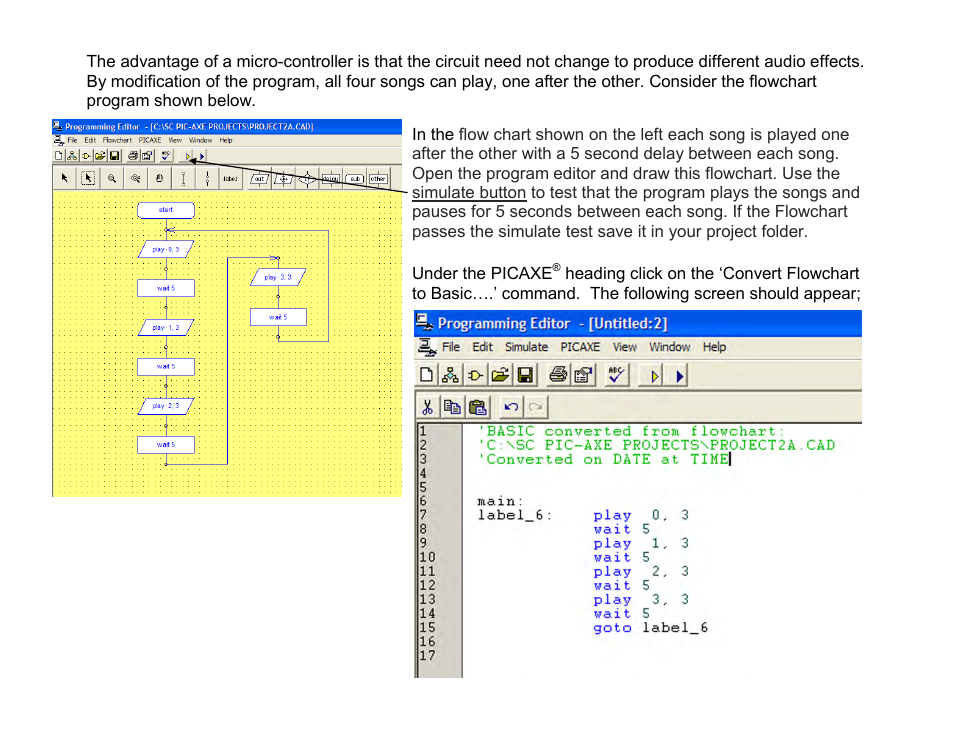Open PICAXE menu in Untitled:2 window
The width and height of the screenshot is (954, 738).
click(580, 347)
